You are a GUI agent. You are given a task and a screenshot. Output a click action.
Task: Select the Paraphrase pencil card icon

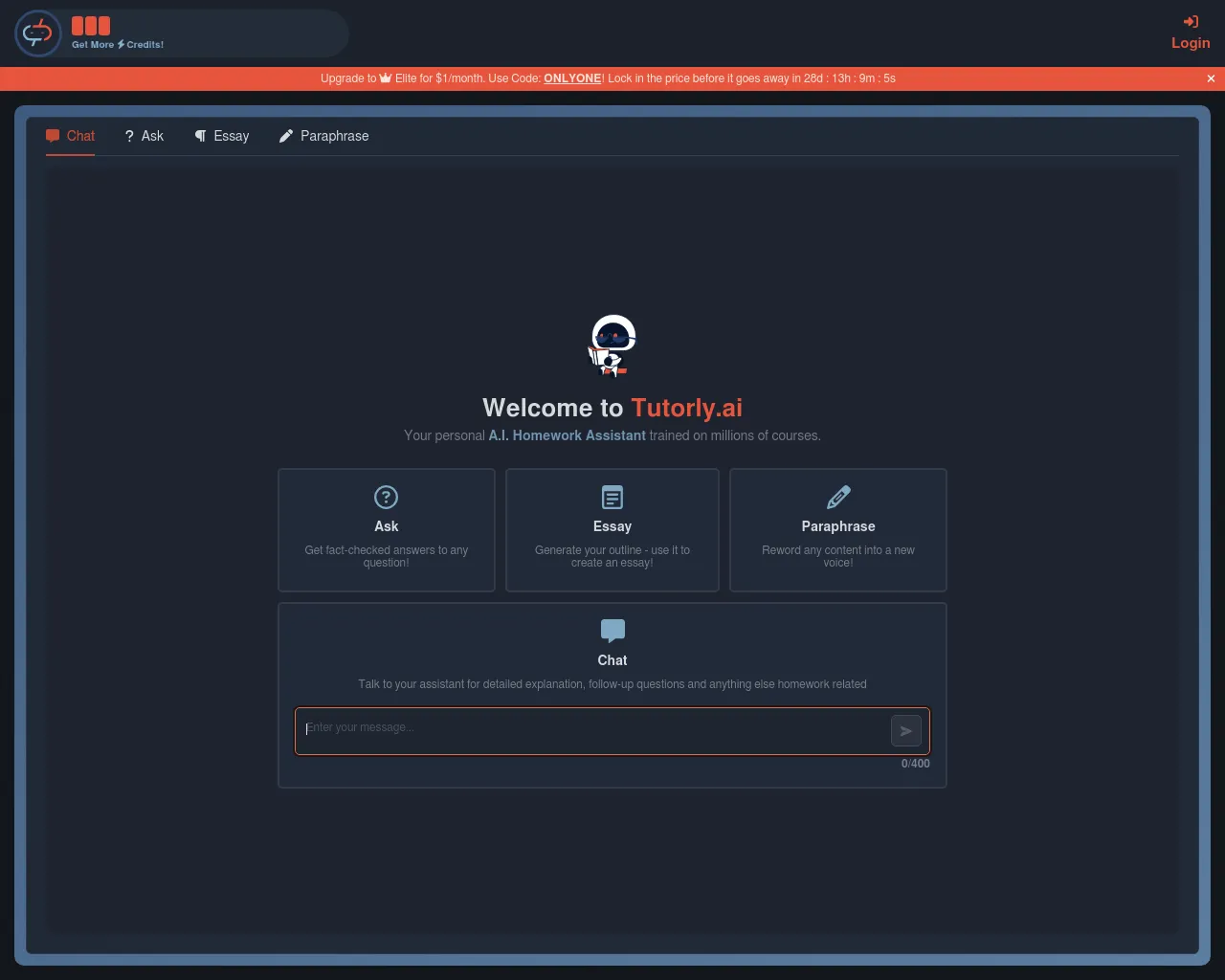[x=837, y=498]
